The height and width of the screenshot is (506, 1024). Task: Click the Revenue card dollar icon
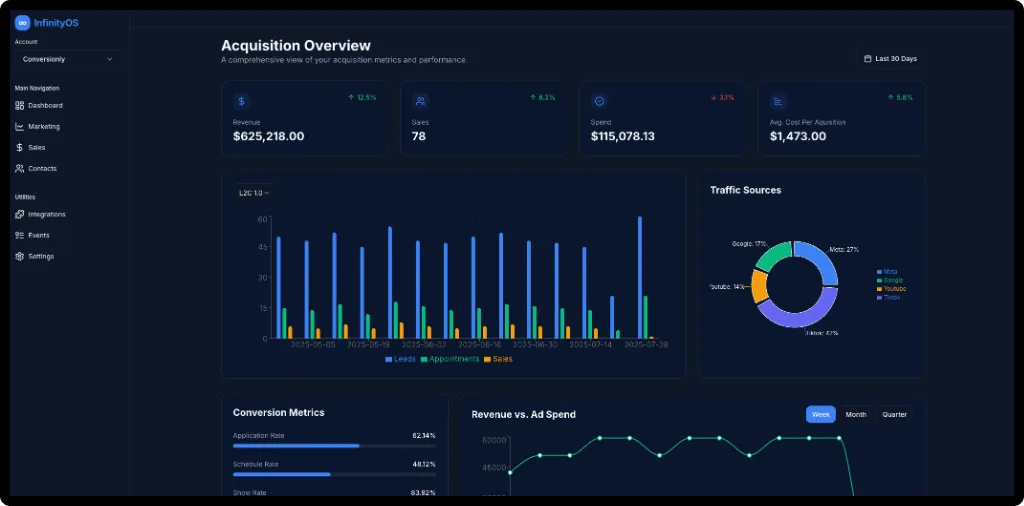(241, 101)
